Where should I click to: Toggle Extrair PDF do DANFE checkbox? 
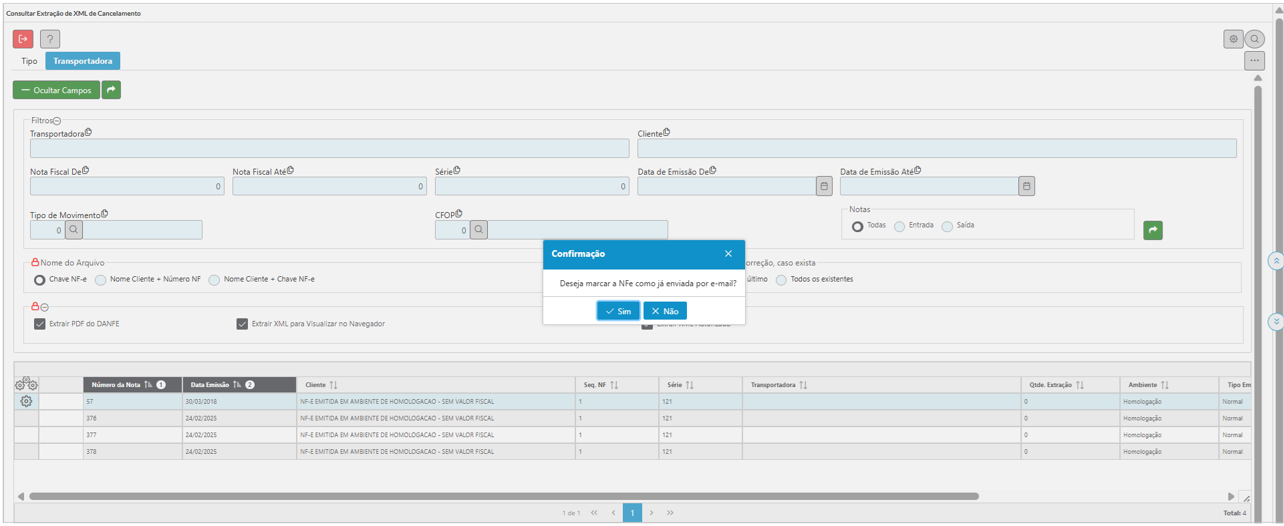tap(39, 324)
